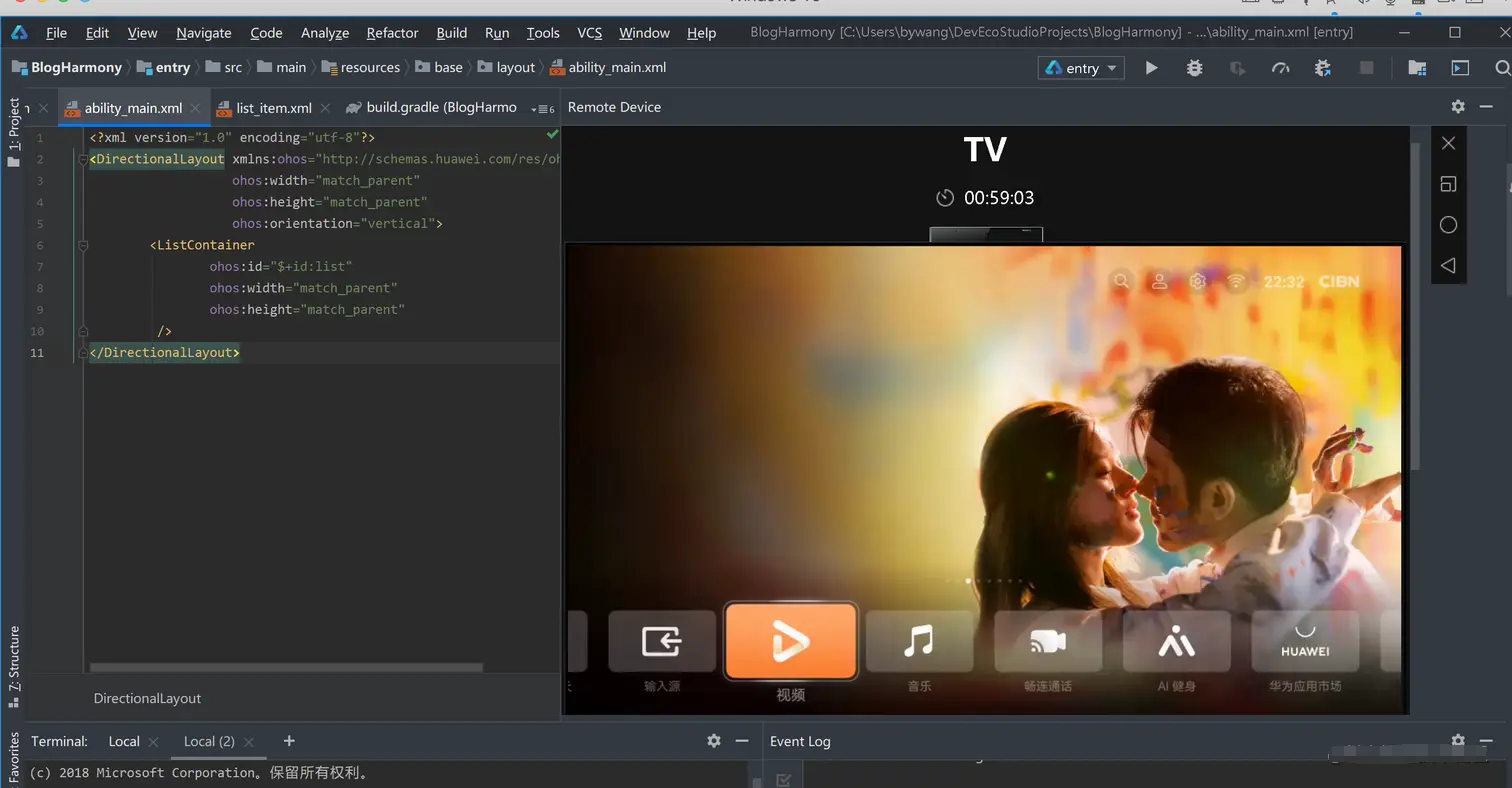This screenshot has height=788, width=1512.
Task: Close the list_item.xml tab
Action: 325,108
